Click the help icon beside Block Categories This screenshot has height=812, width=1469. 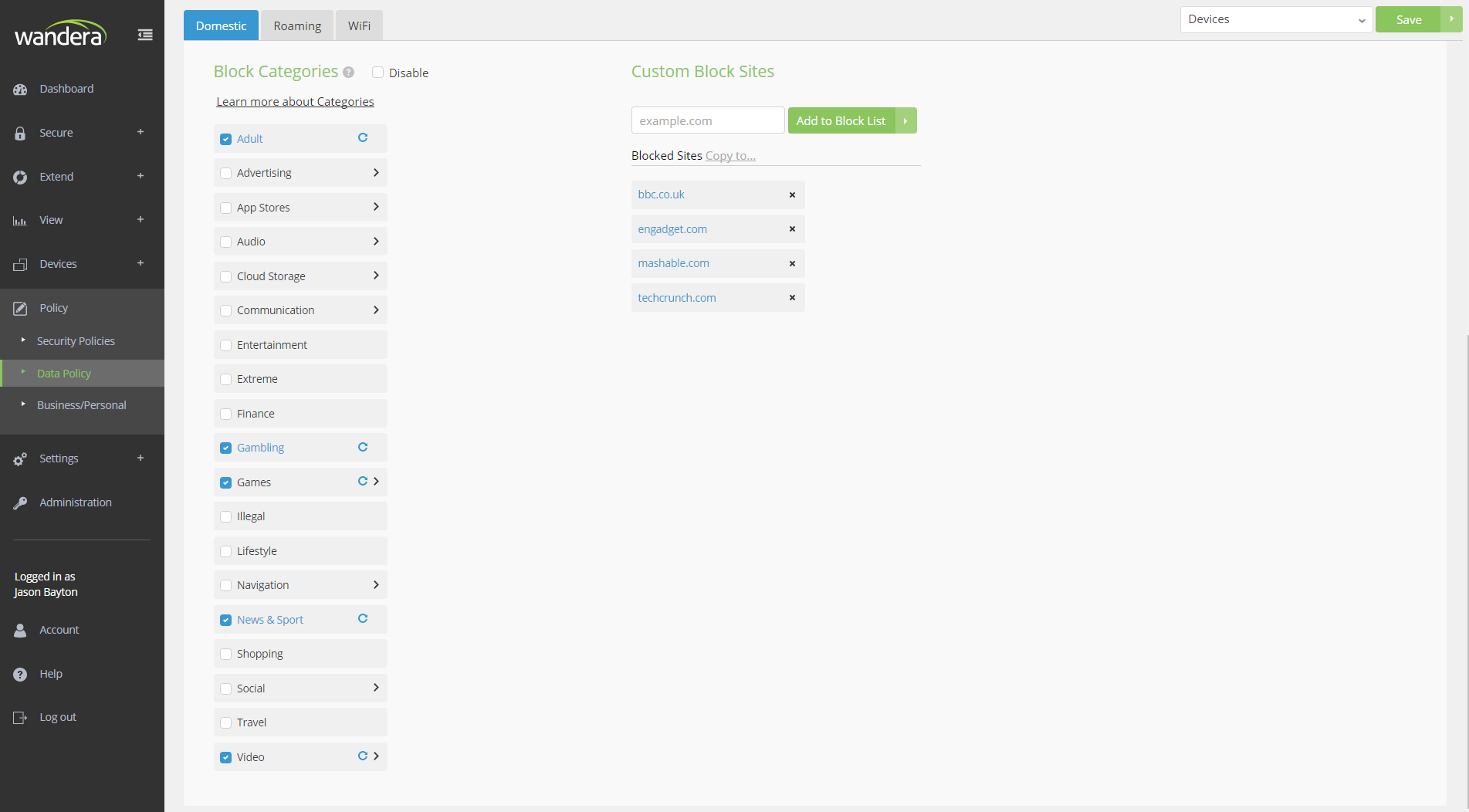(x=348, y=73)
